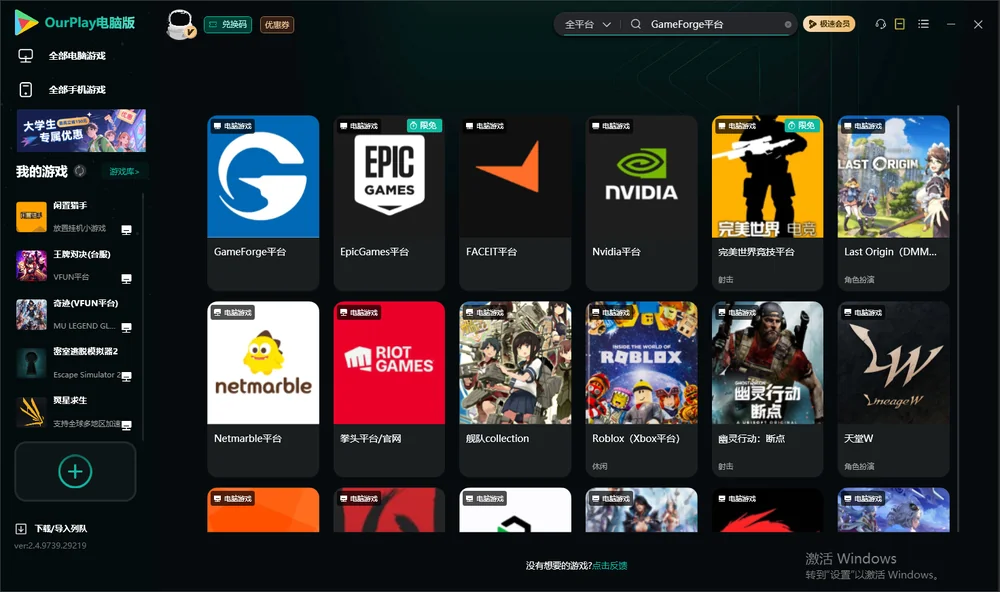Open 下载/导入列队 download queue
This screenshot has width=1000, height=592.
(52, 529)
